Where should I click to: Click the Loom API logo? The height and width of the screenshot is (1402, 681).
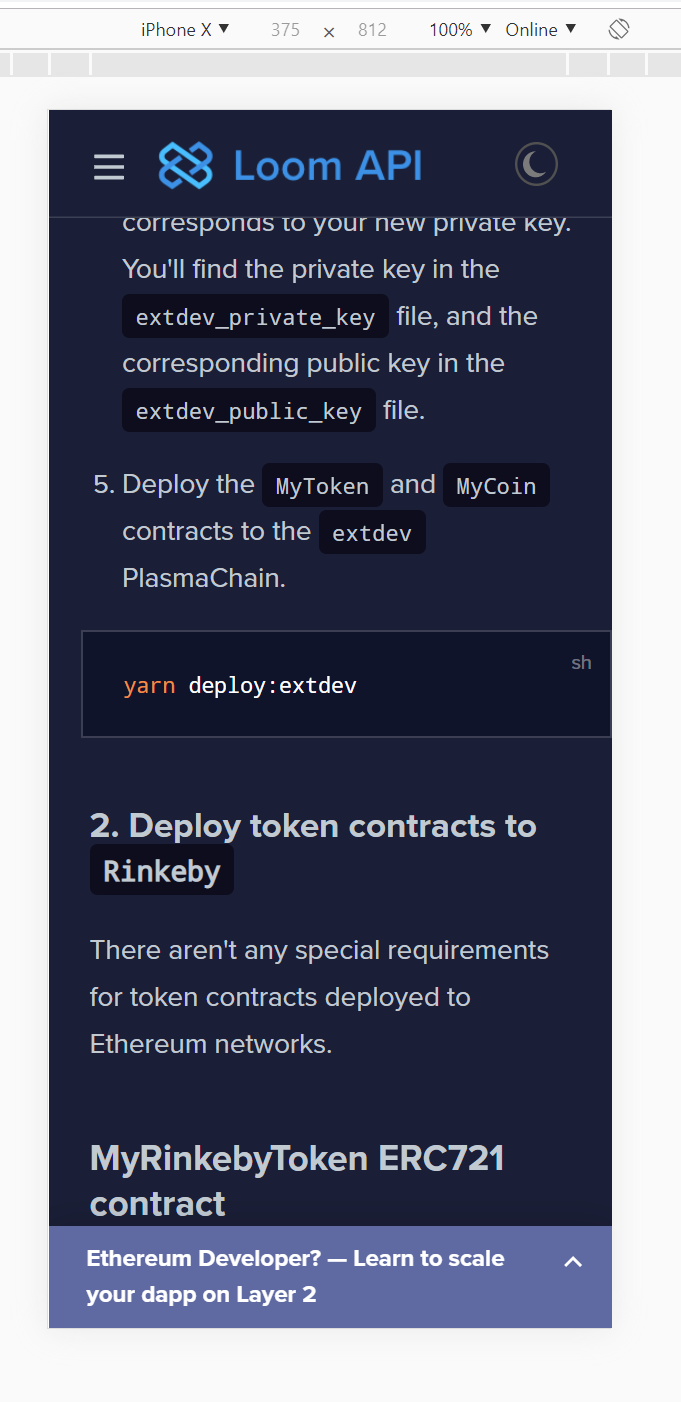(290, 165)
